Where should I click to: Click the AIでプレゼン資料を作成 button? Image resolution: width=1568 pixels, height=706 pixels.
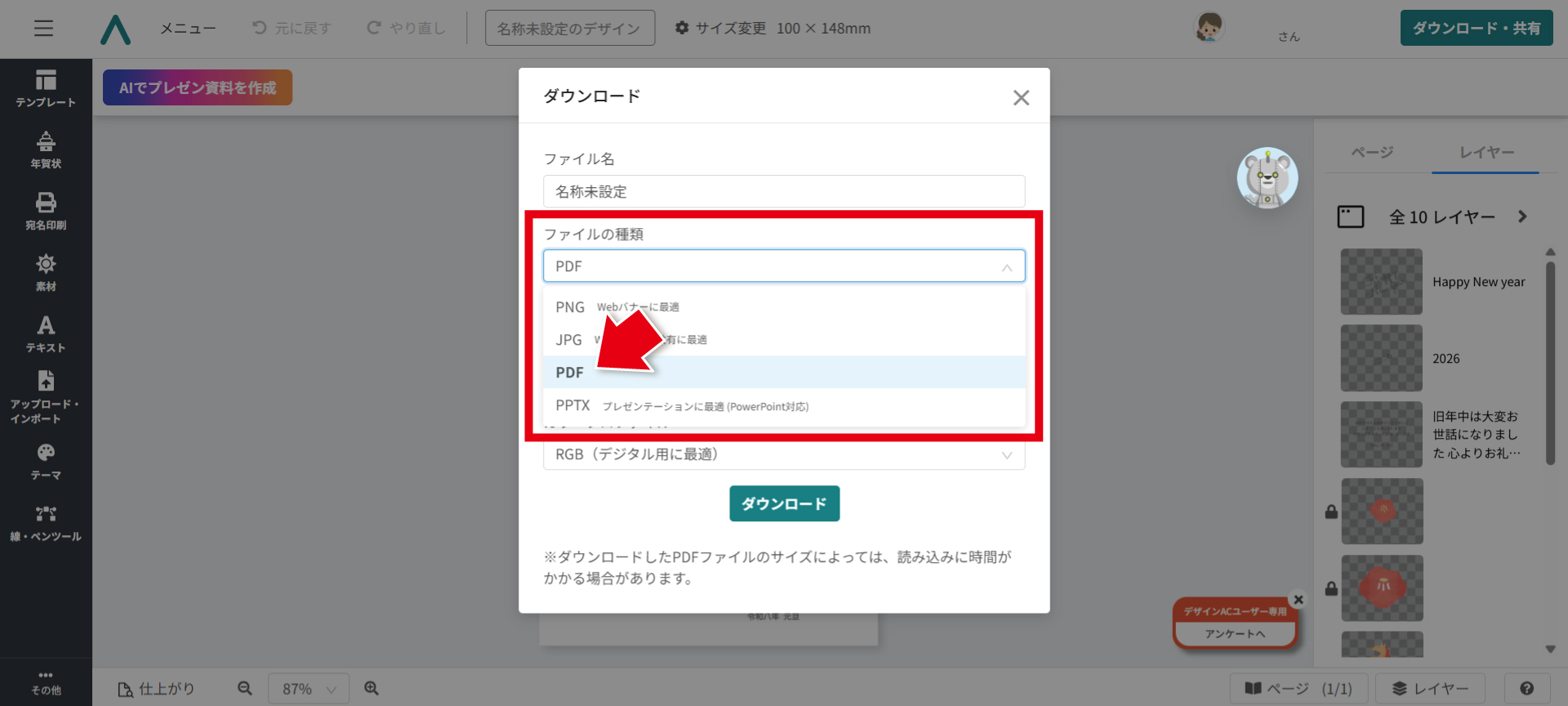[x=198, y=87]
